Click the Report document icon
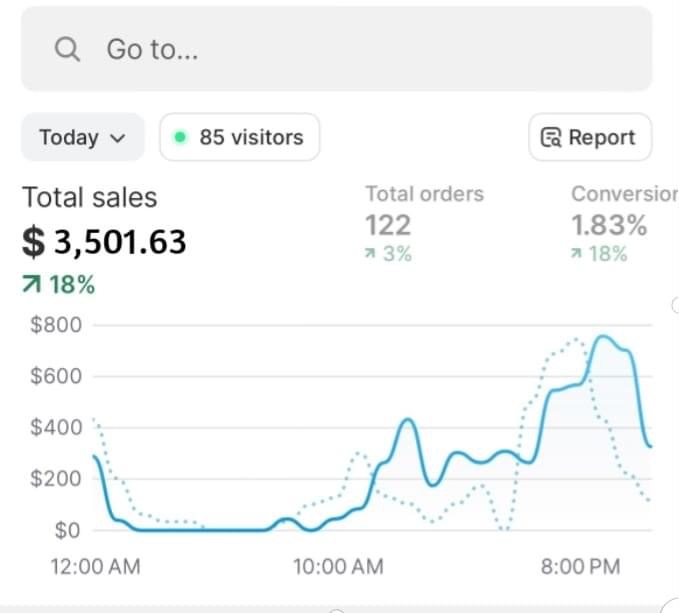The height and width of the screenshot is (613, 679). click(x=551, y=138)
